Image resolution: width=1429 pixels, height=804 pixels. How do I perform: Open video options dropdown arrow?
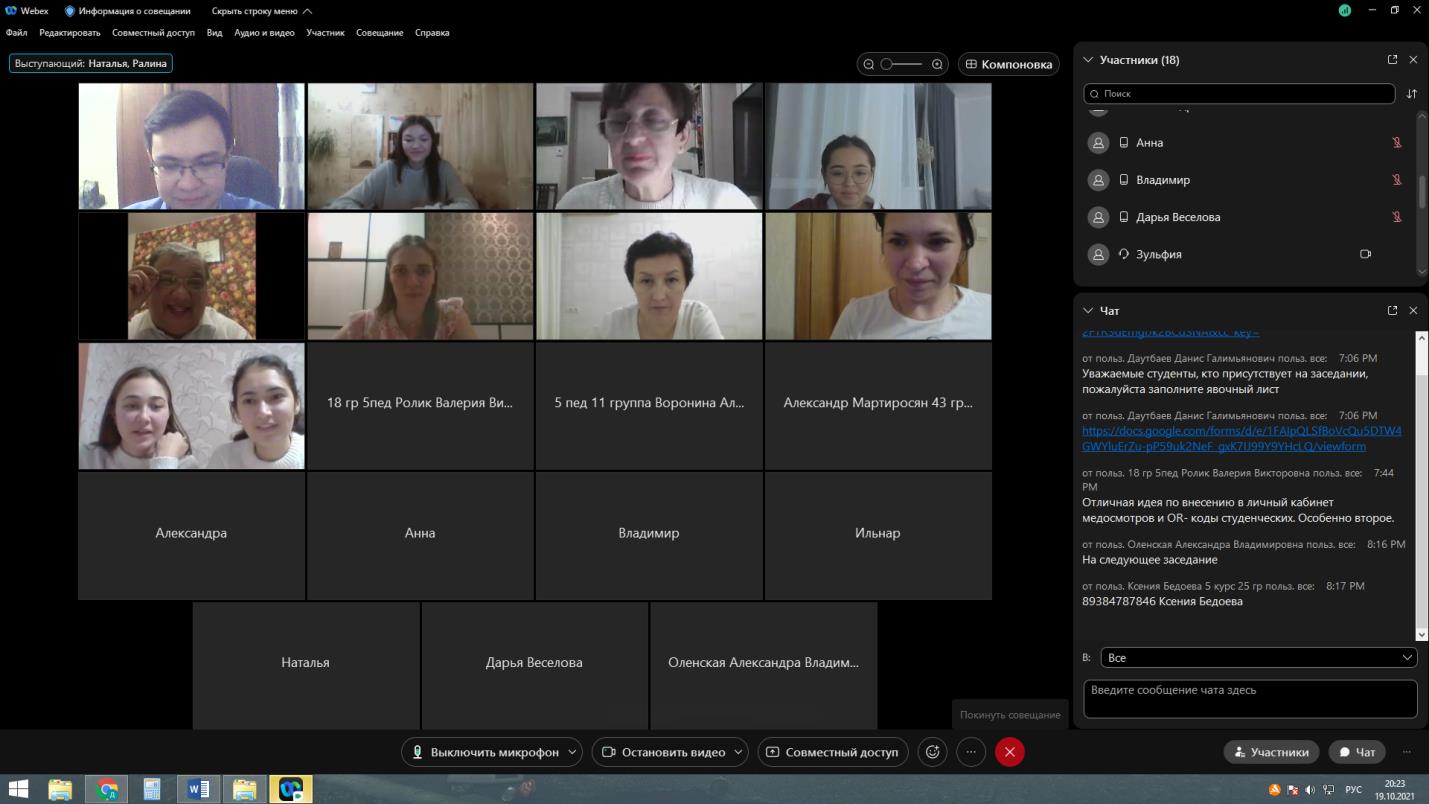tap(739, 752)
